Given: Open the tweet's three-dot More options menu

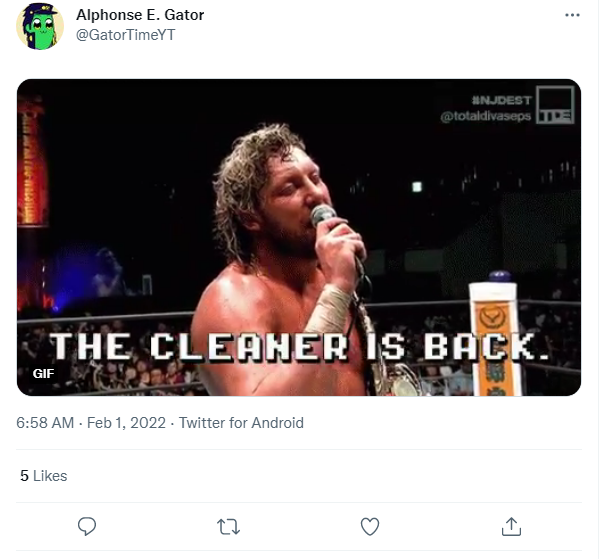Looking at the screenshot, I should coord(572,15).
